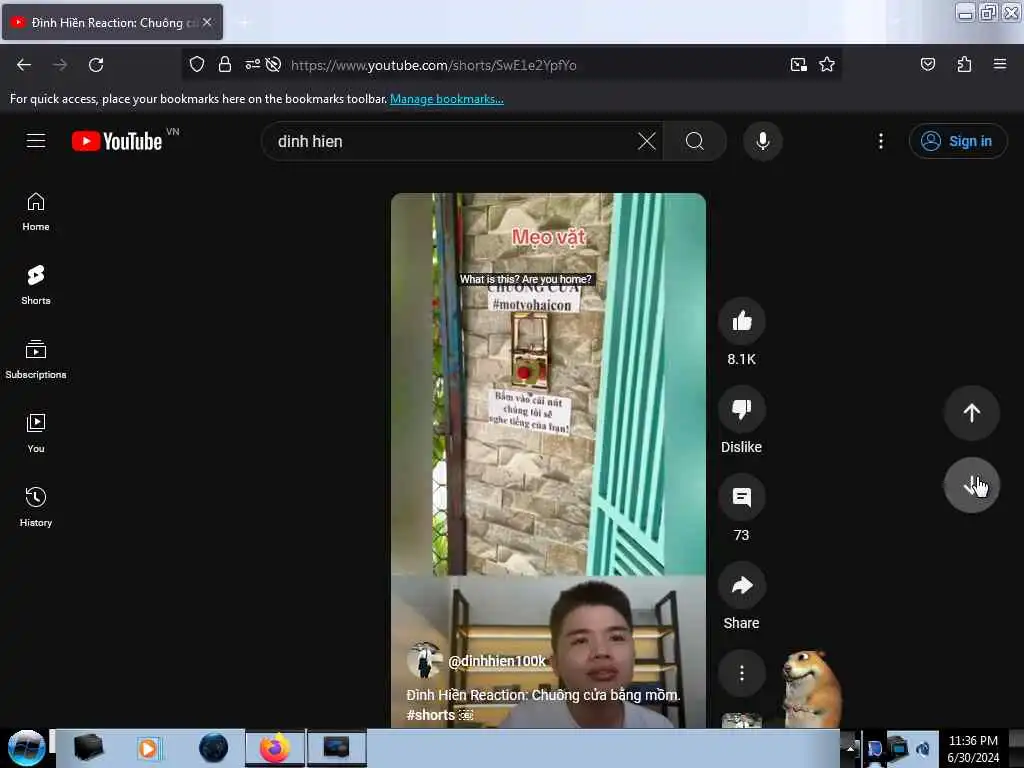Screen dimensions: 1024x768
Task: Click the #shorts hashtag
Action: [x=430, y=715]
